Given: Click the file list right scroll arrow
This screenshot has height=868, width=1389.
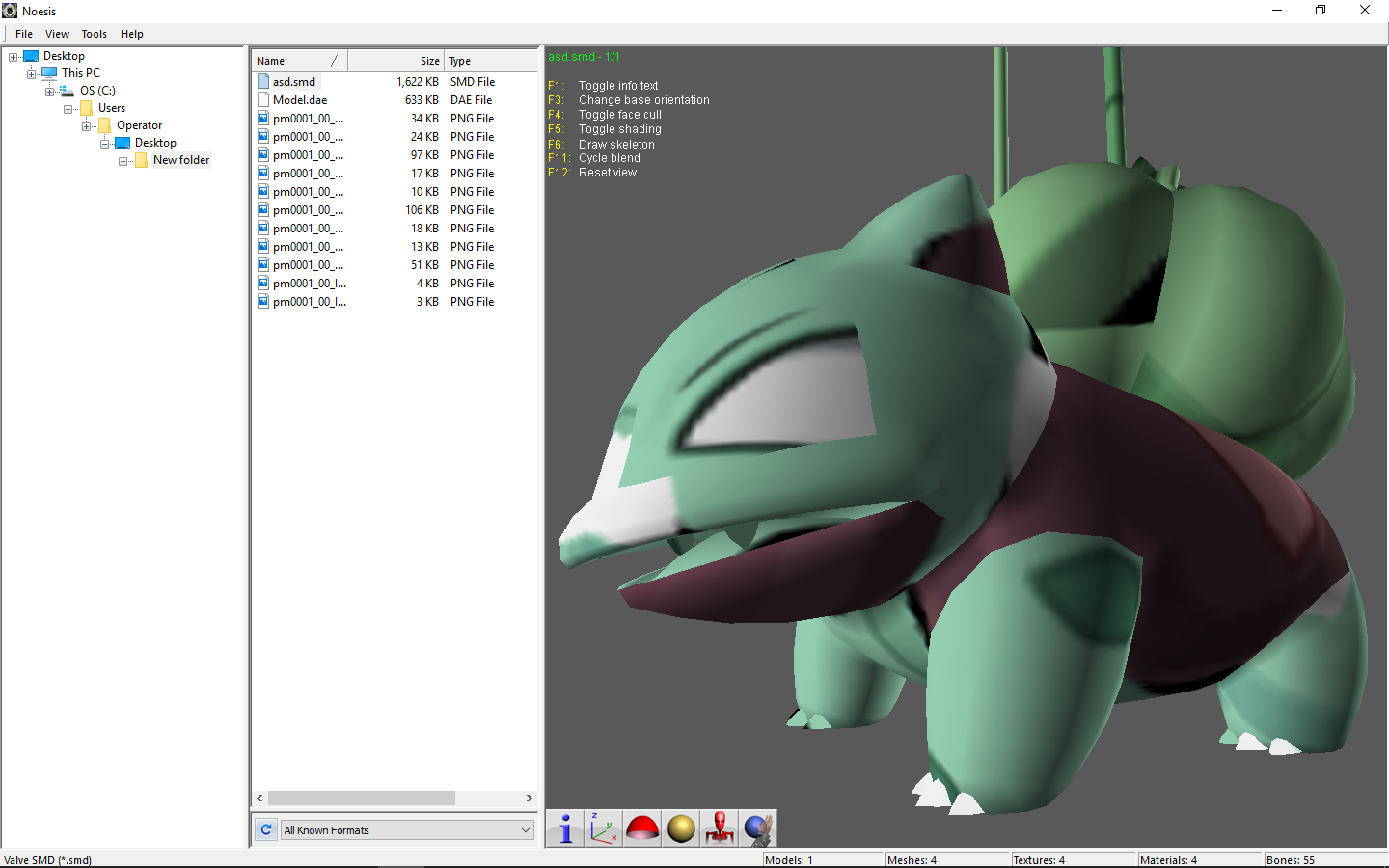Looking at the screenshot, I should (529, 798).
